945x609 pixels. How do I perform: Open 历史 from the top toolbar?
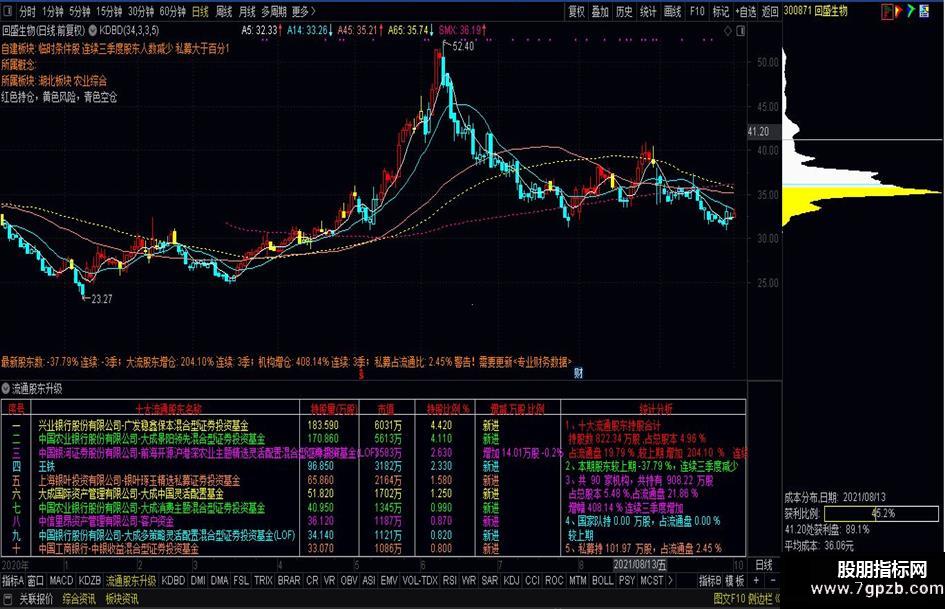(624, 11)
